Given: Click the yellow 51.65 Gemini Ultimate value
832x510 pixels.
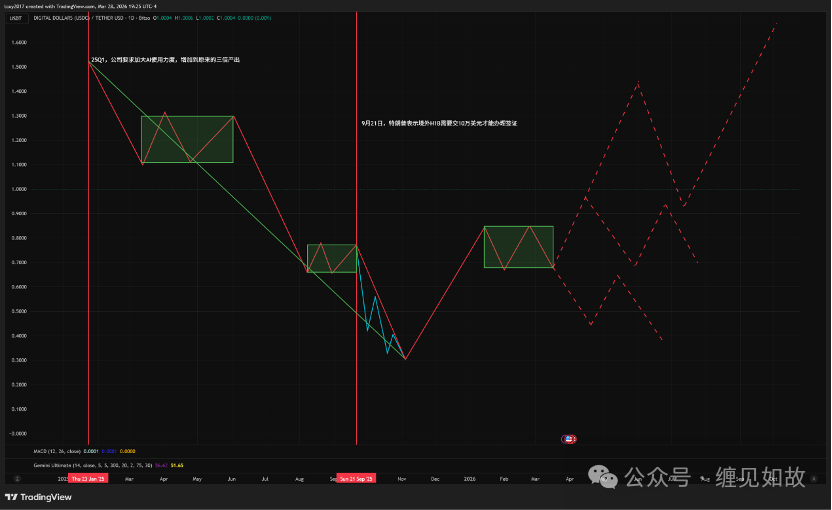Looking at the screenshot, I should point(177,465).
